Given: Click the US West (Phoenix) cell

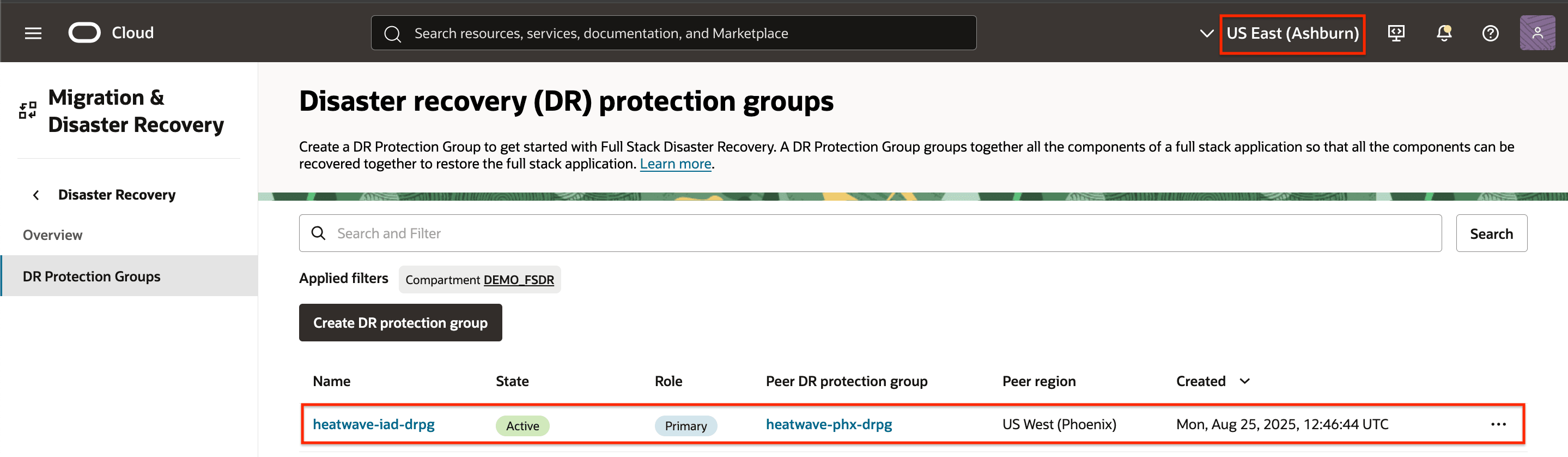Looking at the screenshot, I should (1059, 424).
